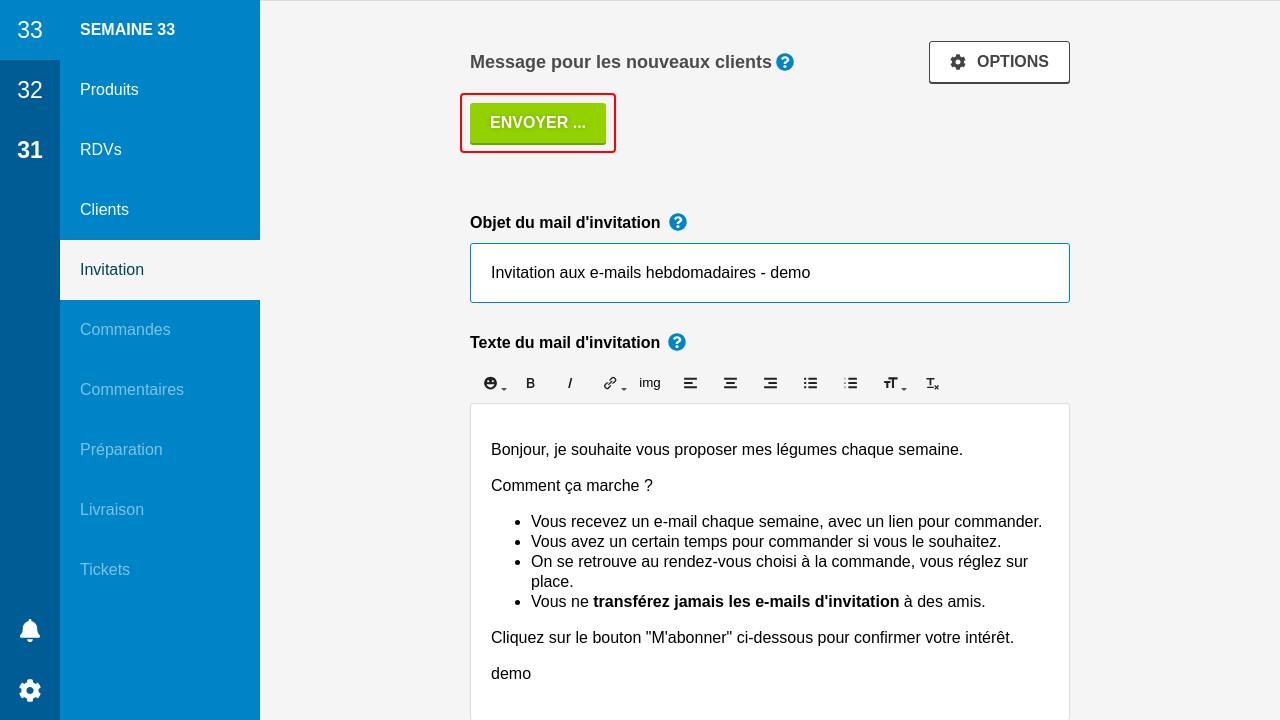
Task: Click the OPTIONS button
Action: click(x=999, y=62)
